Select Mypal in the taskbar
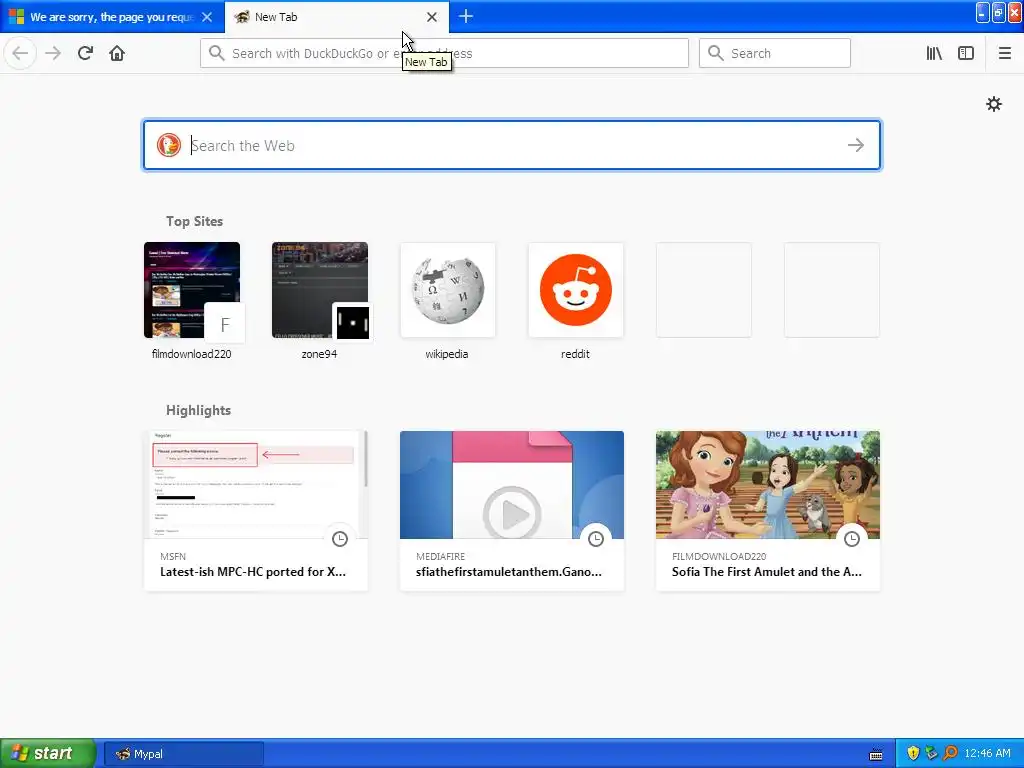 (x=184, y=754)
